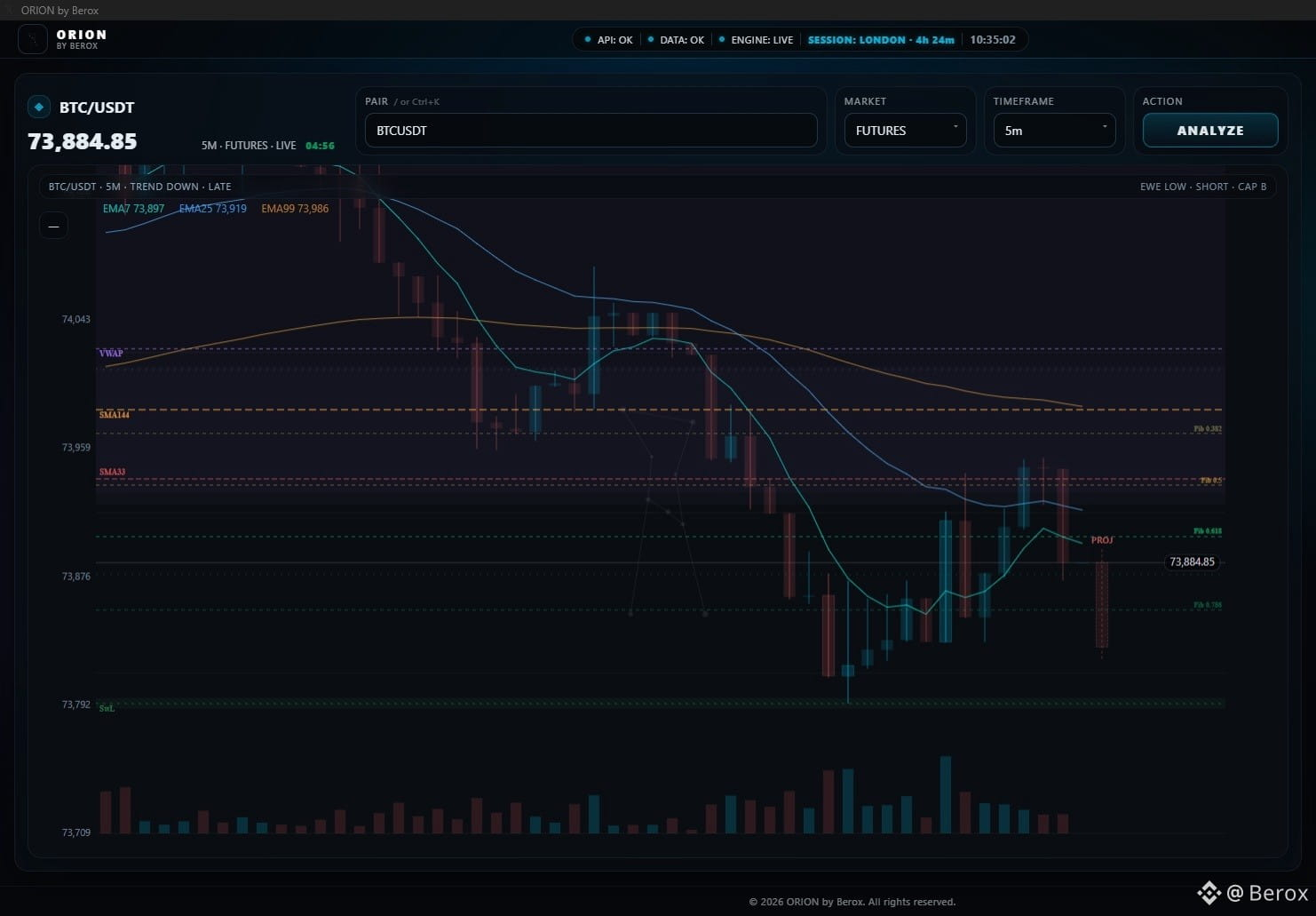This screenshot has width=1316, height=916.
Task: Click the large 73,884.85 price heading
Action: pyautogui.click(x=83, y=141)
